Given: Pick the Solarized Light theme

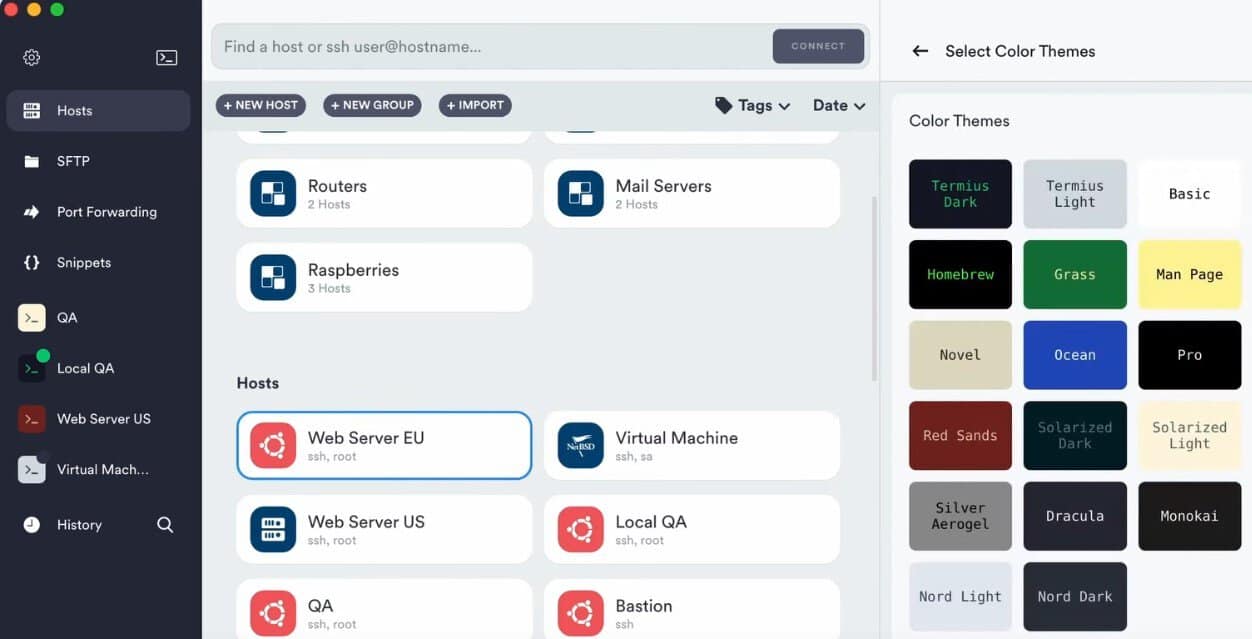Looking at the screenshot, I should click(1189, 435).
